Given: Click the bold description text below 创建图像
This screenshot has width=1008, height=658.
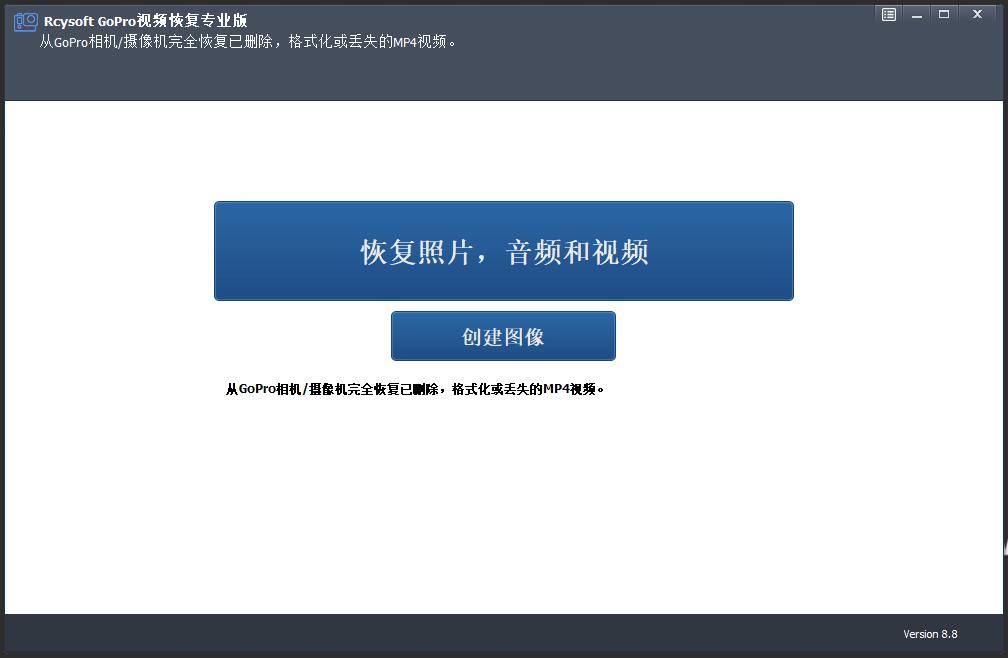Looking at the screenshot, I should [x=415, y=389].
